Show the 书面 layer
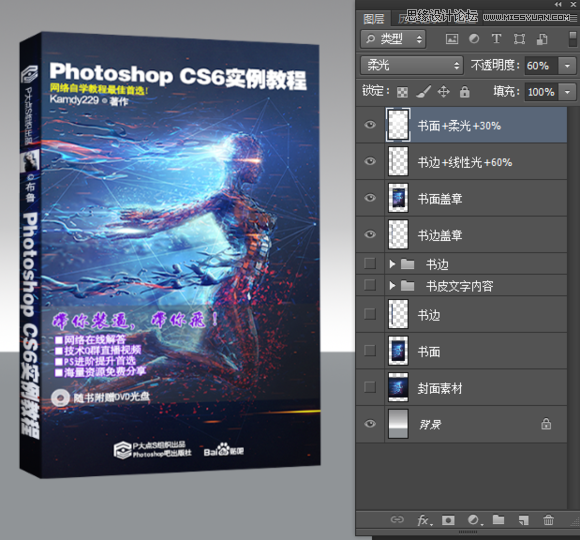Image resolution: width=580 pixels, height=540 pixels. (370, 350)
